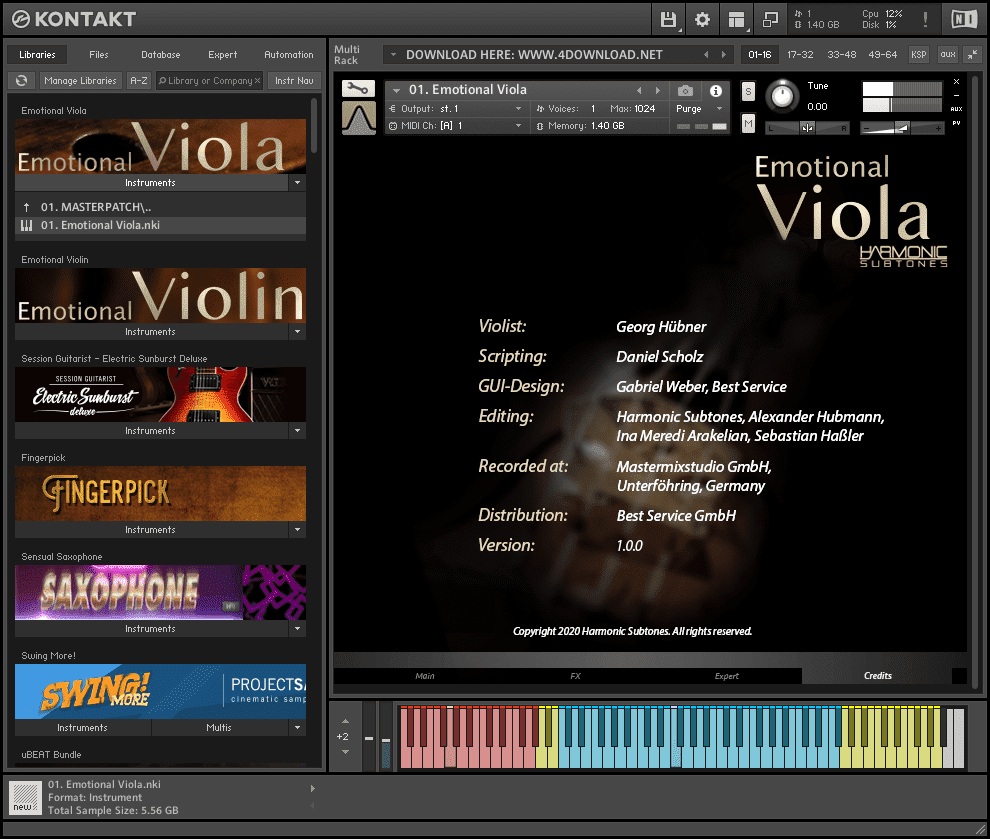Toggle the PV button on instrument
The height and width of the screenshot is (839, 990).
(x=956, y=123)
